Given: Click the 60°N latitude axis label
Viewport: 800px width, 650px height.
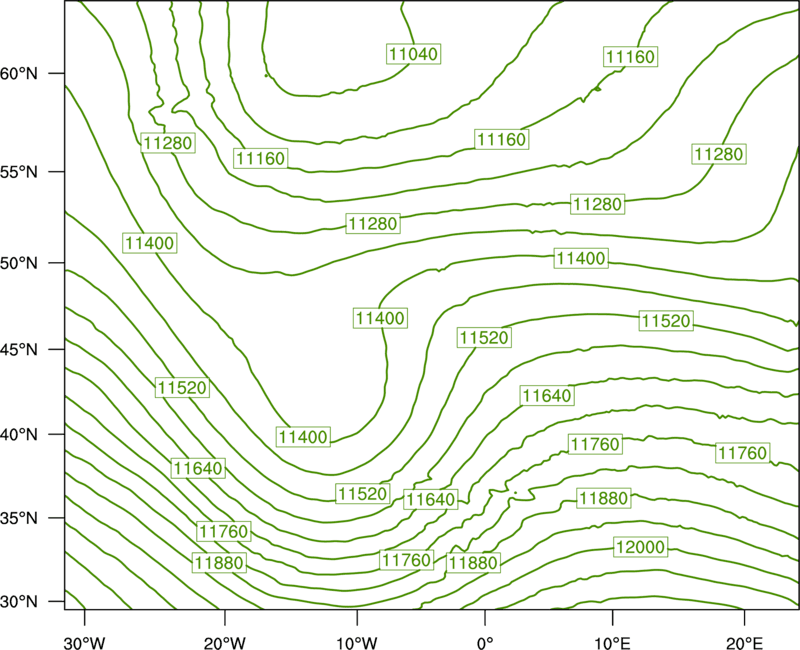Looking at the screenshot, I should (19, 73).
